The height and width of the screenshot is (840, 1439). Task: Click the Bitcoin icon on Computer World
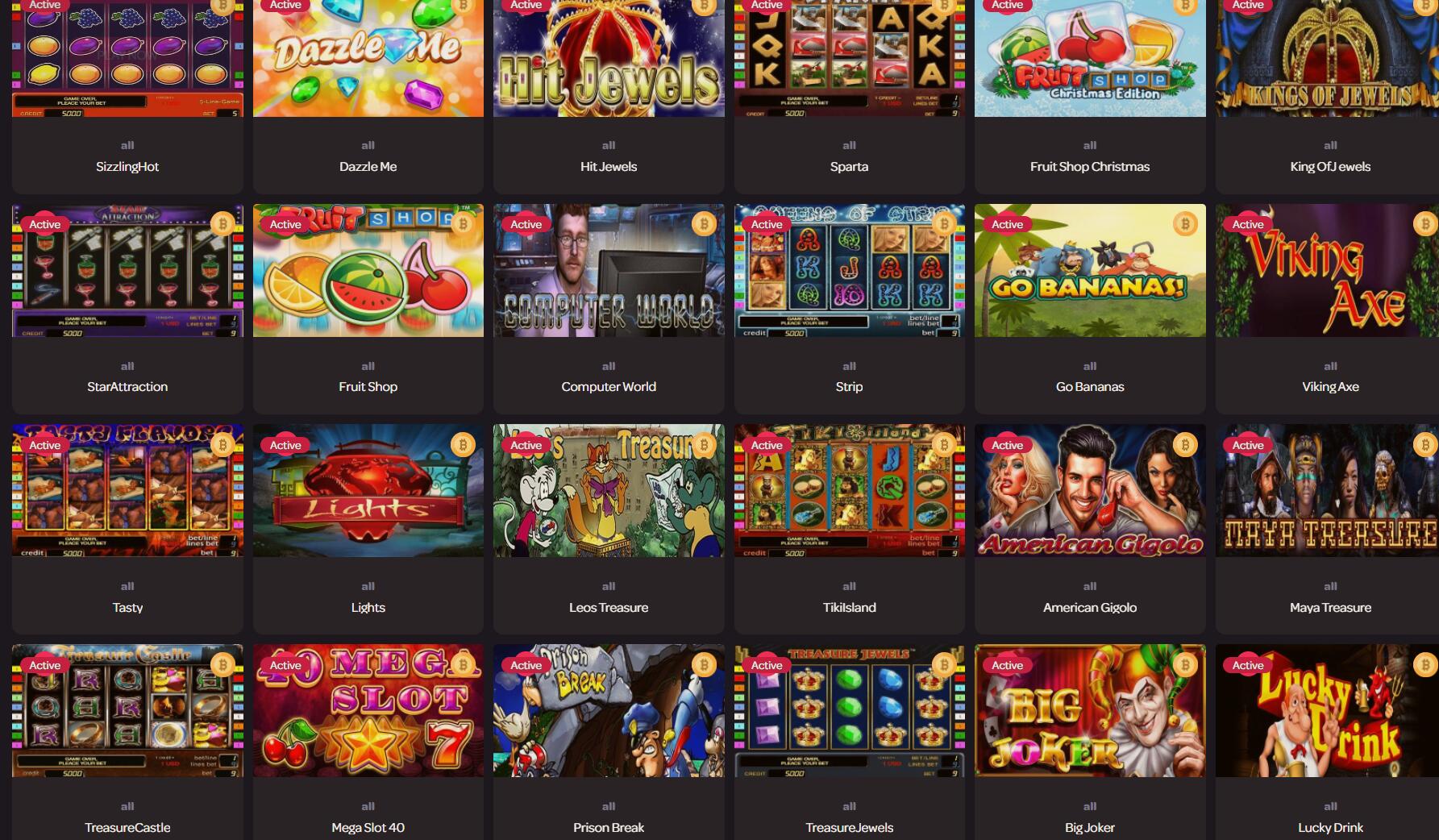[x=704, y=223]
